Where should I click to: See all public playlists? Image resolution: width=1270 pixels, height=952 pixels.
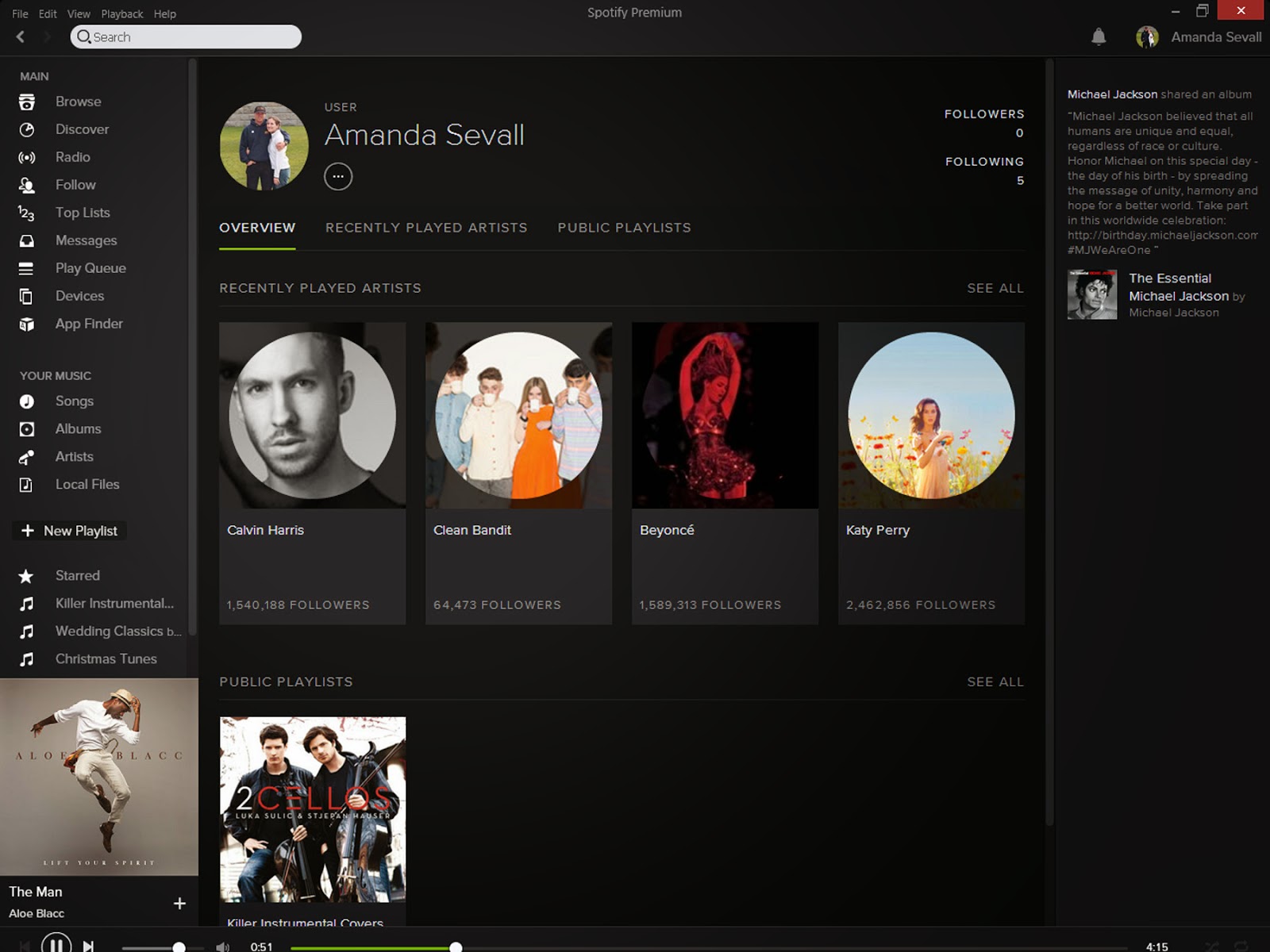coord(995,681)
